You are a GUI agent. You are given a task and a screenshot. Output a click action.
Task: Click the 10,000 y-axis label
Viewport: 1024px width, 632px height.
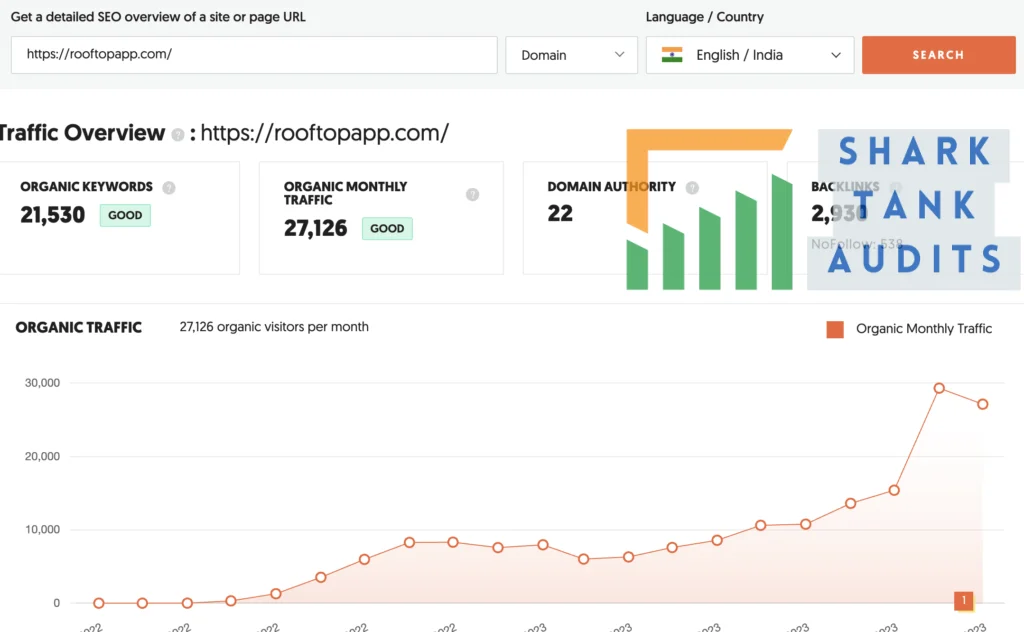point(42,529)
